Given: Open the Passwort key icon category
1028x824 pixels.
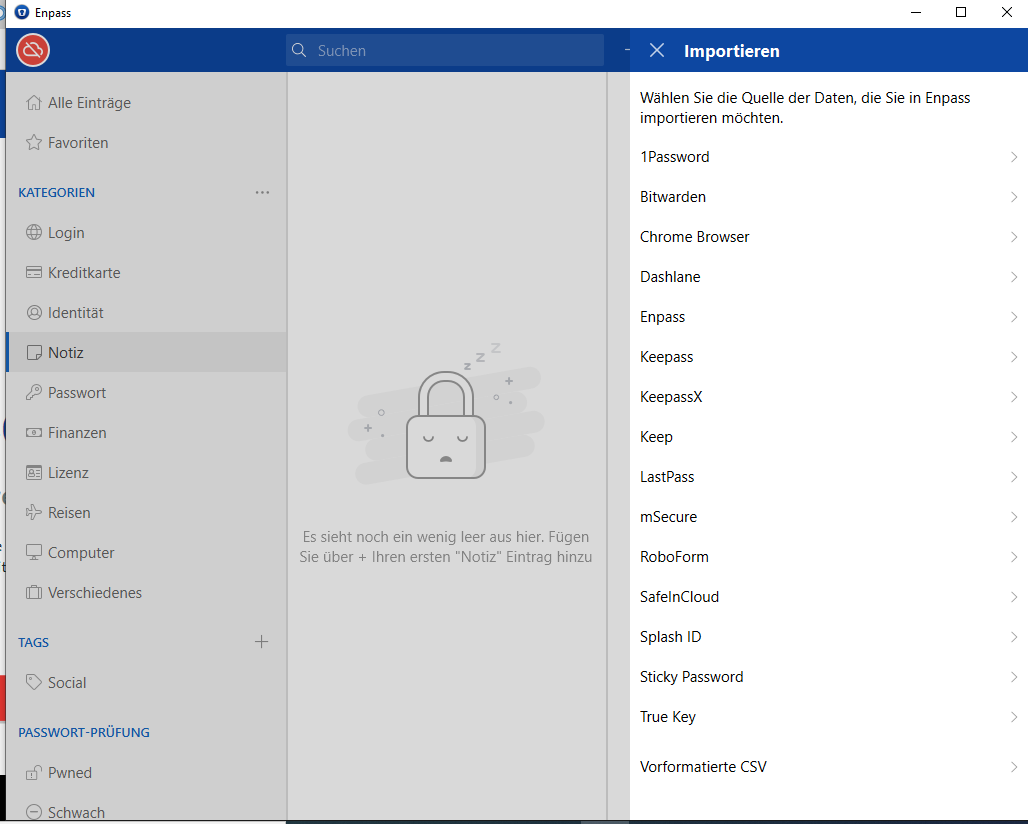Looking at the screenshot, I should pos(33,393).
